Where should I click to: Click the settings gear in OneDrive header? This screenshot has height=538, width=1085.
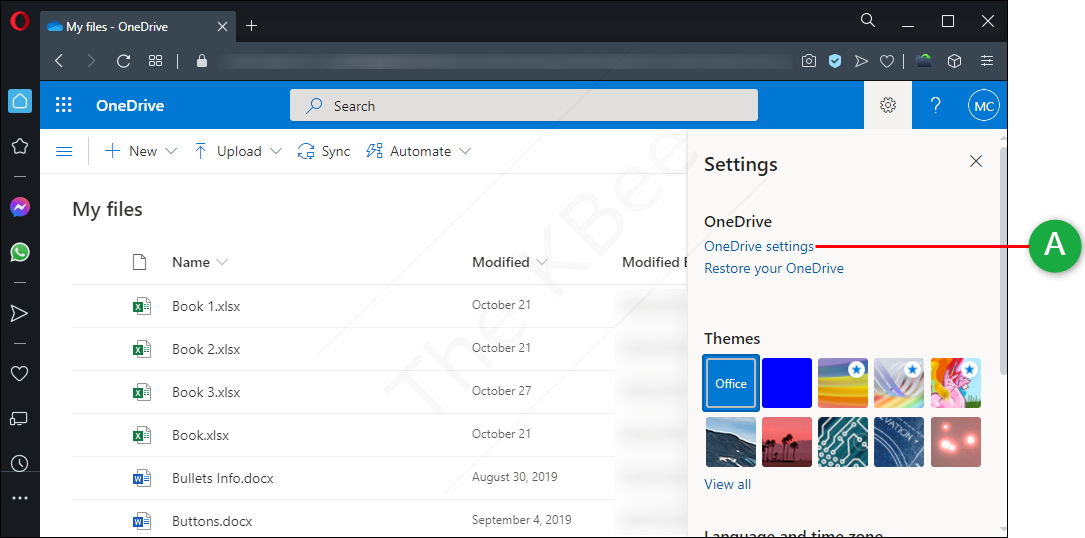[888, 105]
